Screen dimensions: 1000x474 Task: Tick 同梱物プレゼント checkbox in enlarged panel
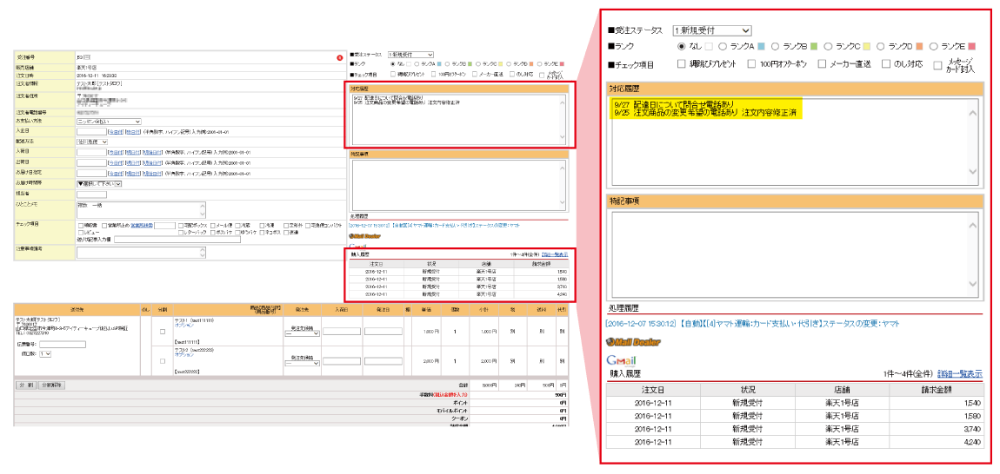[682, 64]
